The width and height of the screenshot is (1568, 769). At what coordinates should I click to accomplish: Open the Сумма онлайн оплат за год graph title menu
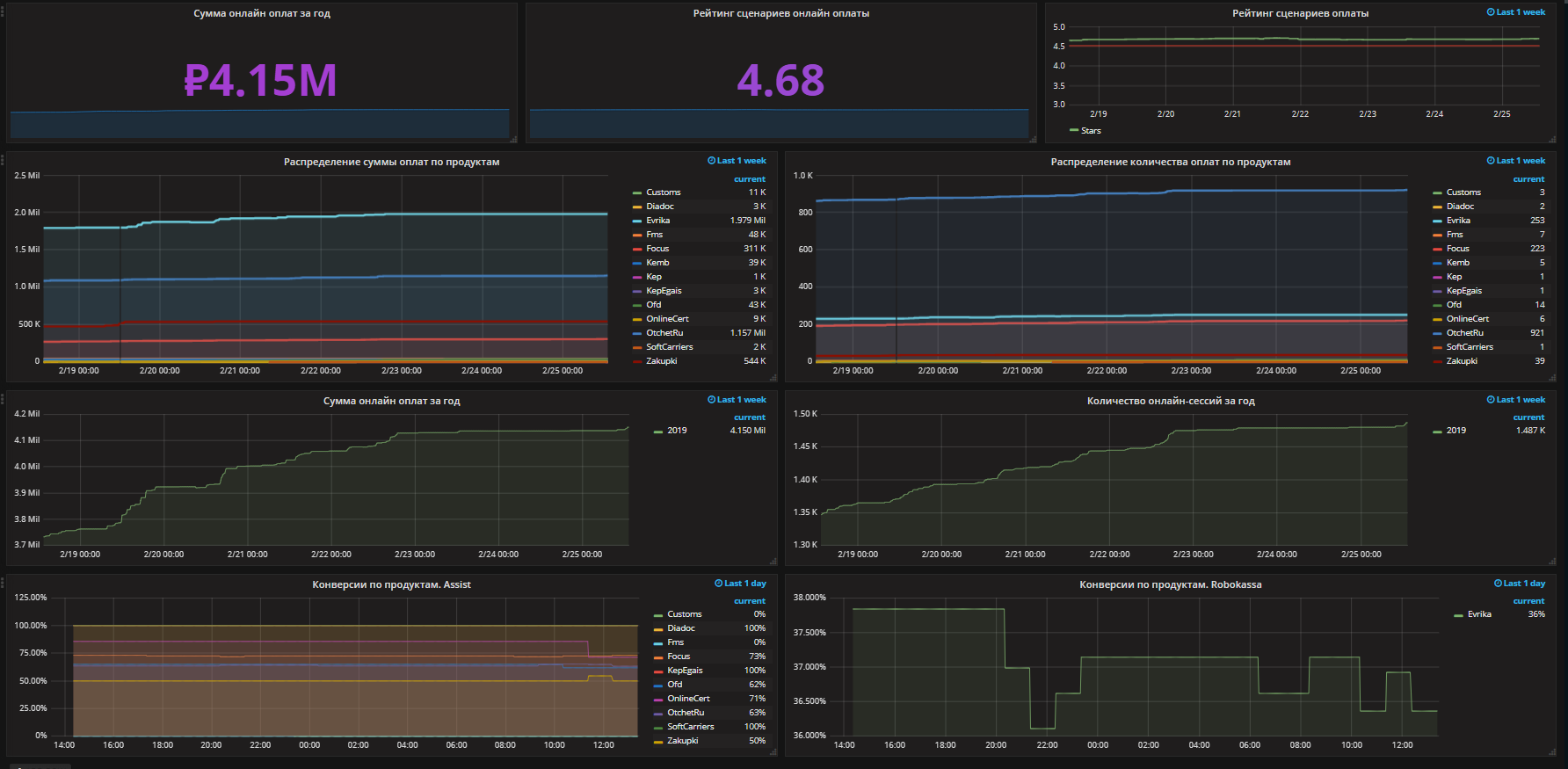(391, 401)
